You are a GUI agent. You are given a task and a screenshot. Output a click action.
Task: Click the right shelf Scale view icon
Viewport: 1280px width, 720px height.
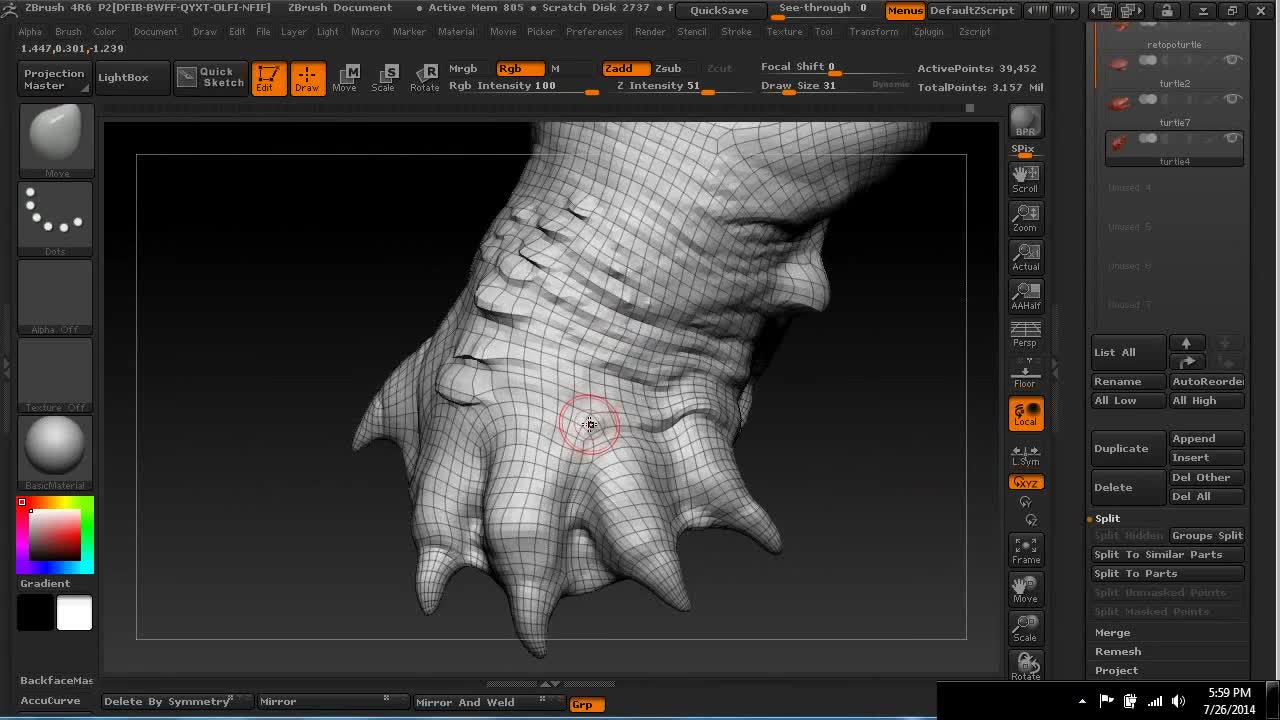point(1025,627)
